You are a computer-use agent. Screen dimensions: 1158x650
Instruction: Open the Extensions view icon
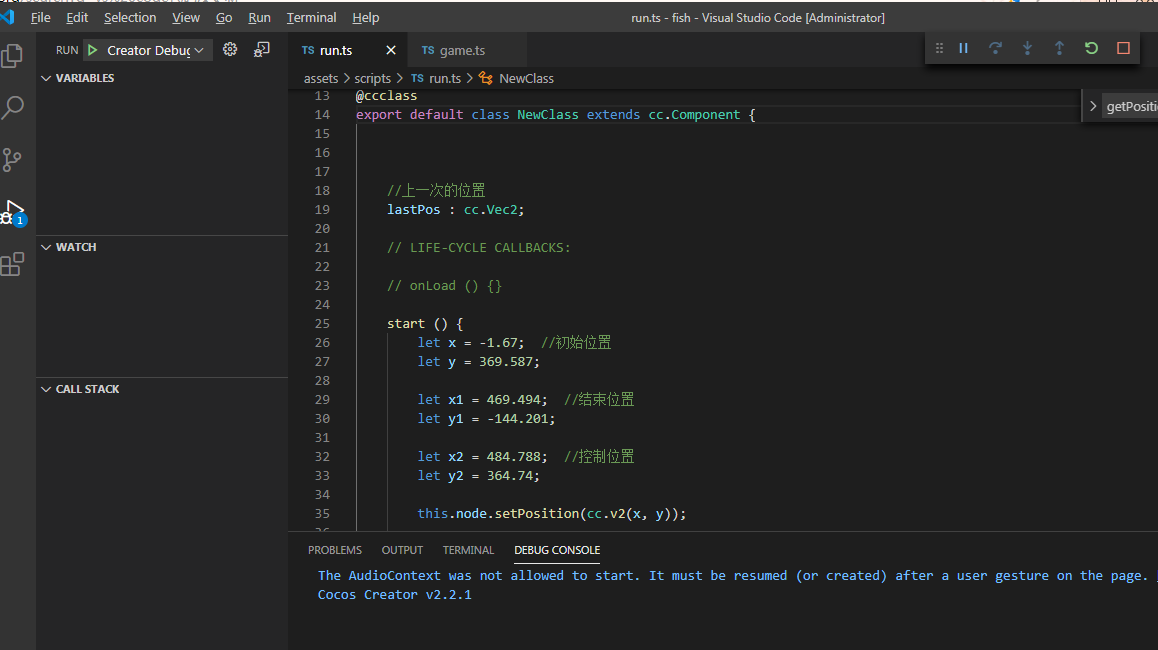(x=13, y=264)
